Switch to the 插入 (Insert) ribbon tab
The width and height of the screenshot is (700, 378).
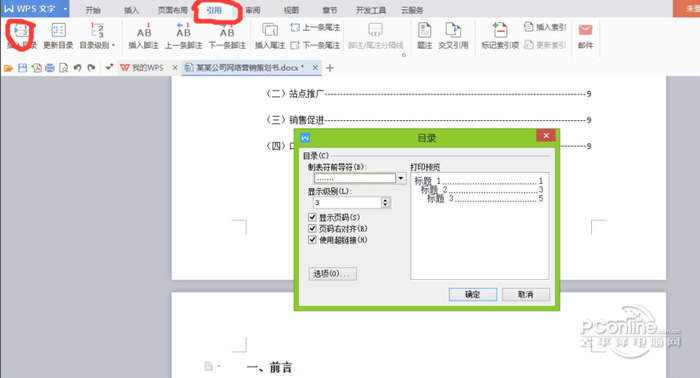pyautogui.click(x=131, y=10)
